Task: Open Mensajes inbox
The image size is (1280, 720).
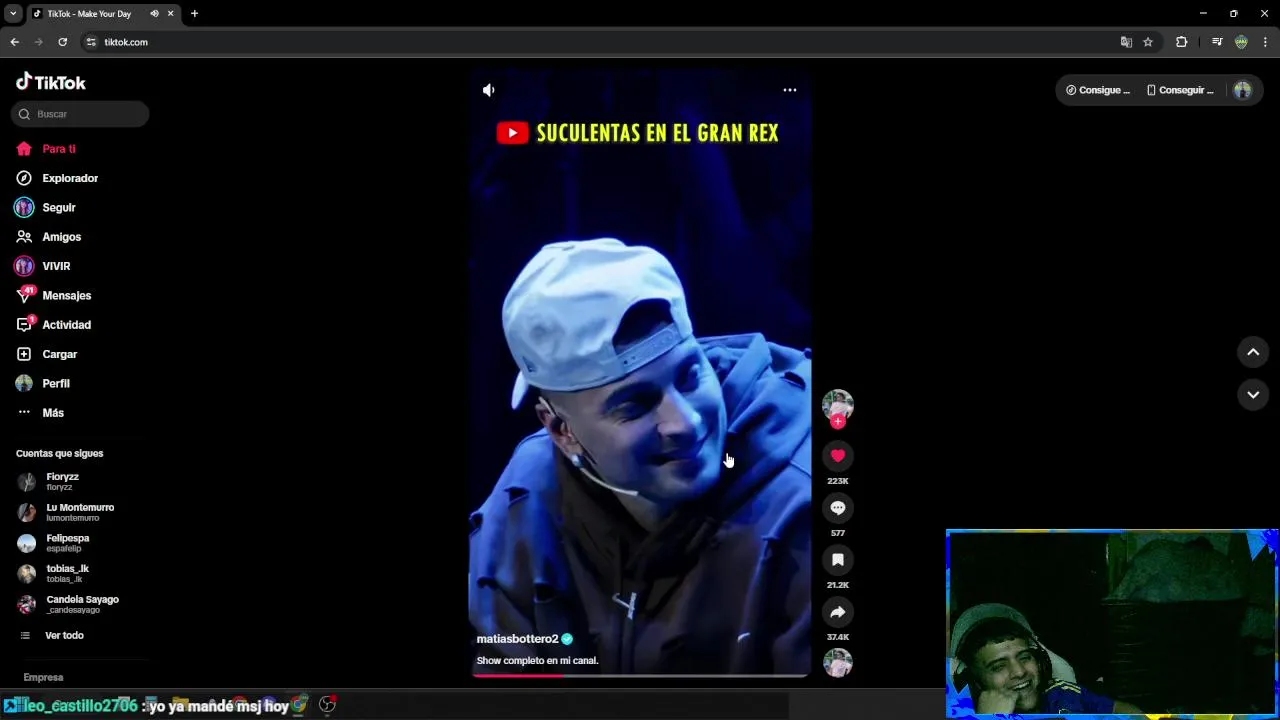Action: 54,296
